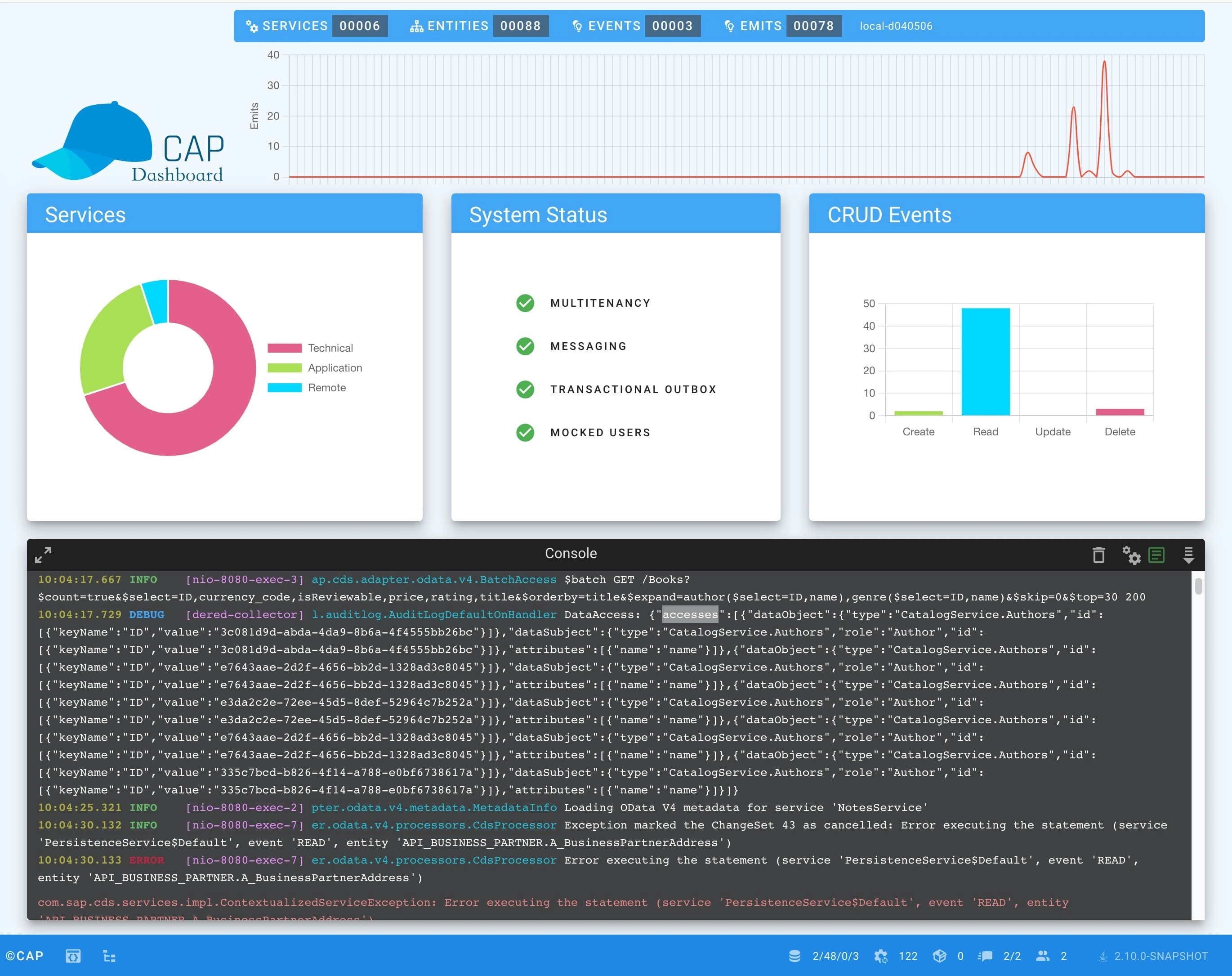The image size is (1232, 976).
Task: Toggle Technical legend in Services chart
Action: [330, 348]
